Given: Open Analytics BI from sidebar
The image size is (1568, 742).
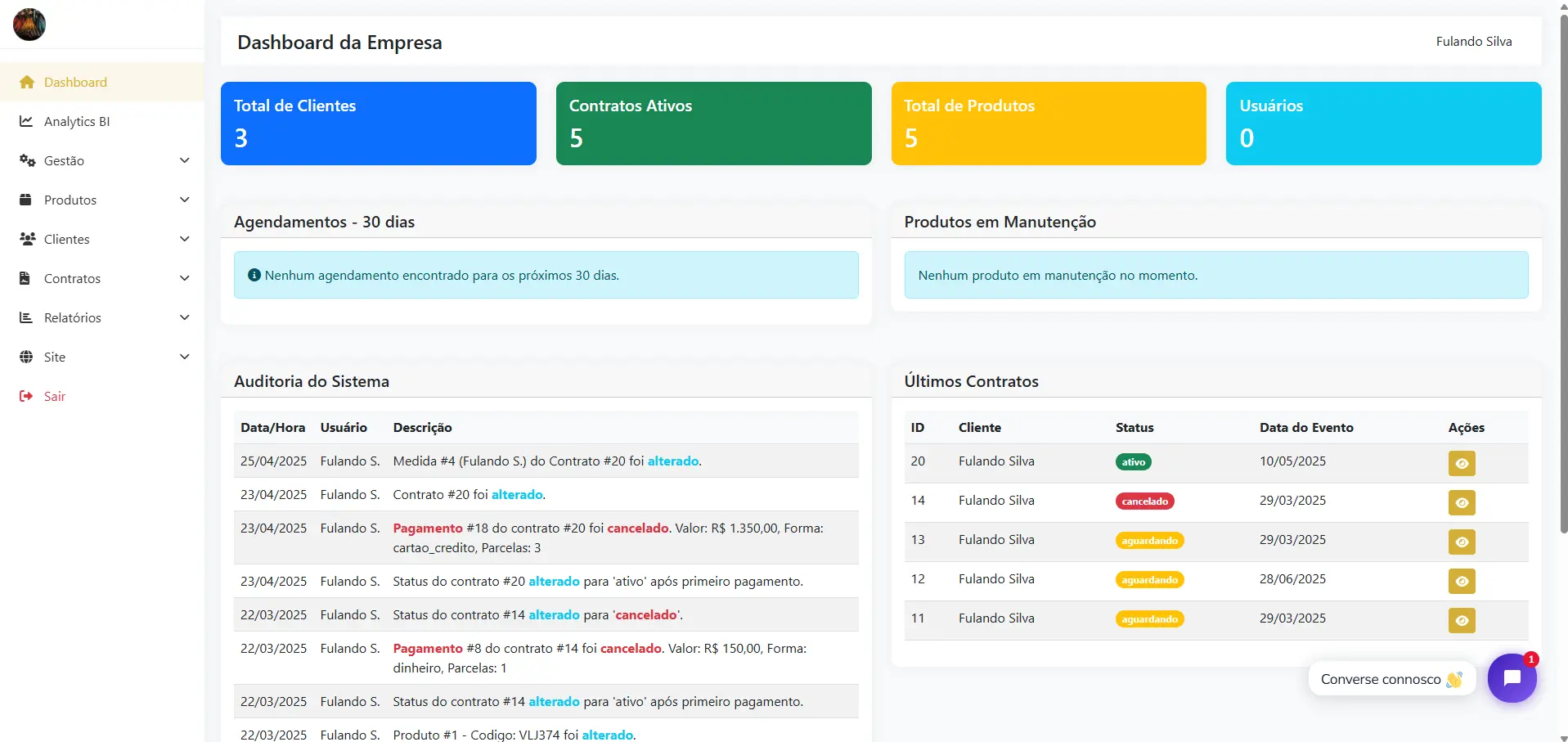Looking at the screenshot, I should point(102,121).
